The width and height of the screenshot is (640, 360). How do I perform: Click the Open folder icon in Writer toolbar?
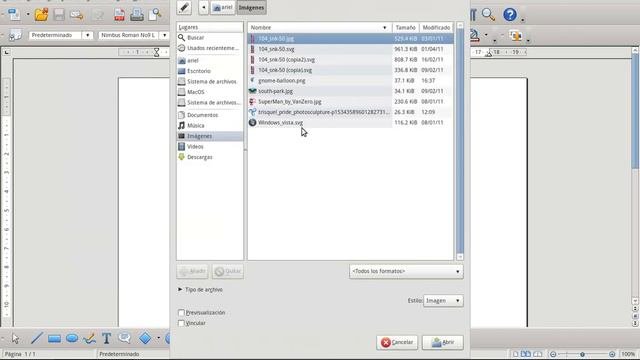41,15
